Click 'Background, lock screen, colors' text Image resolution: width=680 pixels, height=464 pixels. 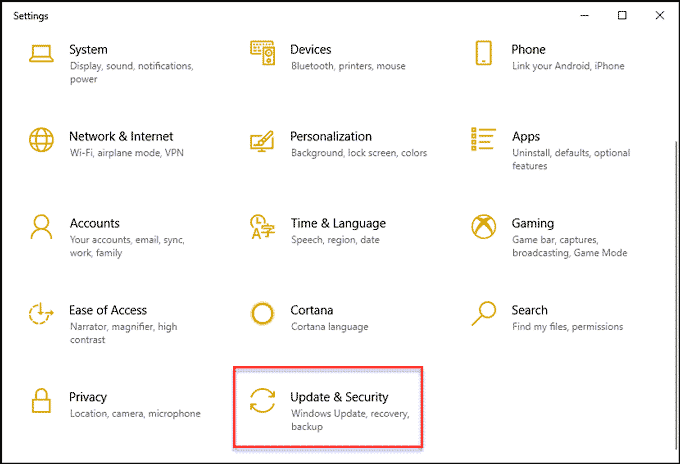click(359, 153)
